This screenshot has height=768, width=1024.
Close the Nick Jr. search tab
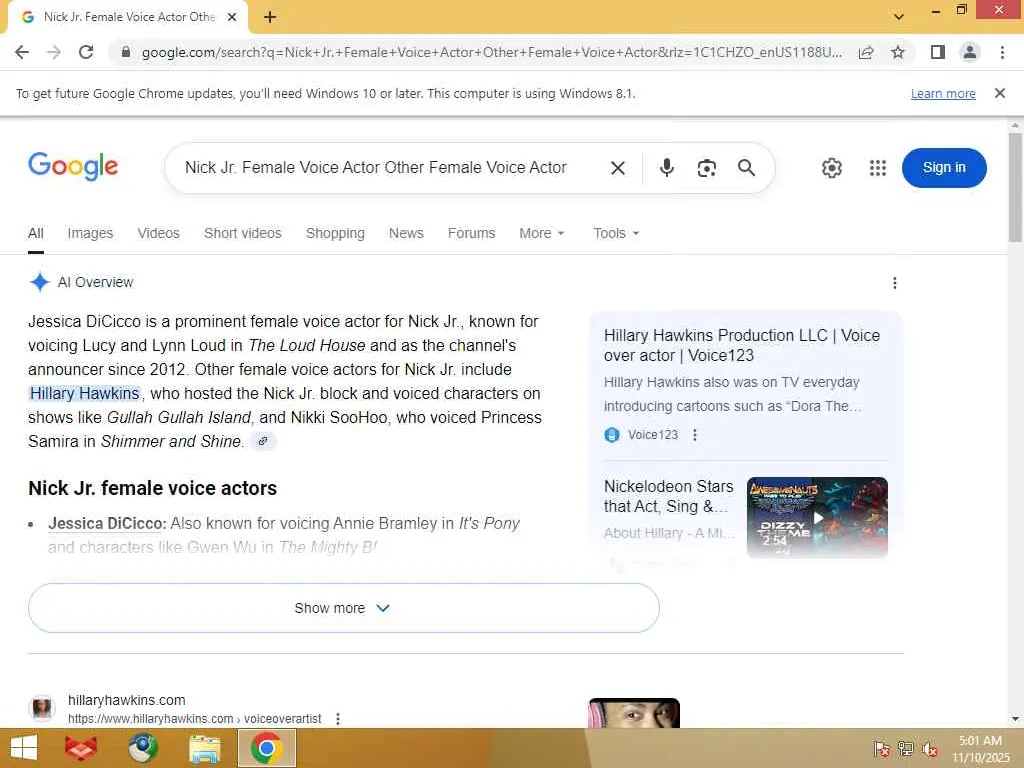click(232, 17)
